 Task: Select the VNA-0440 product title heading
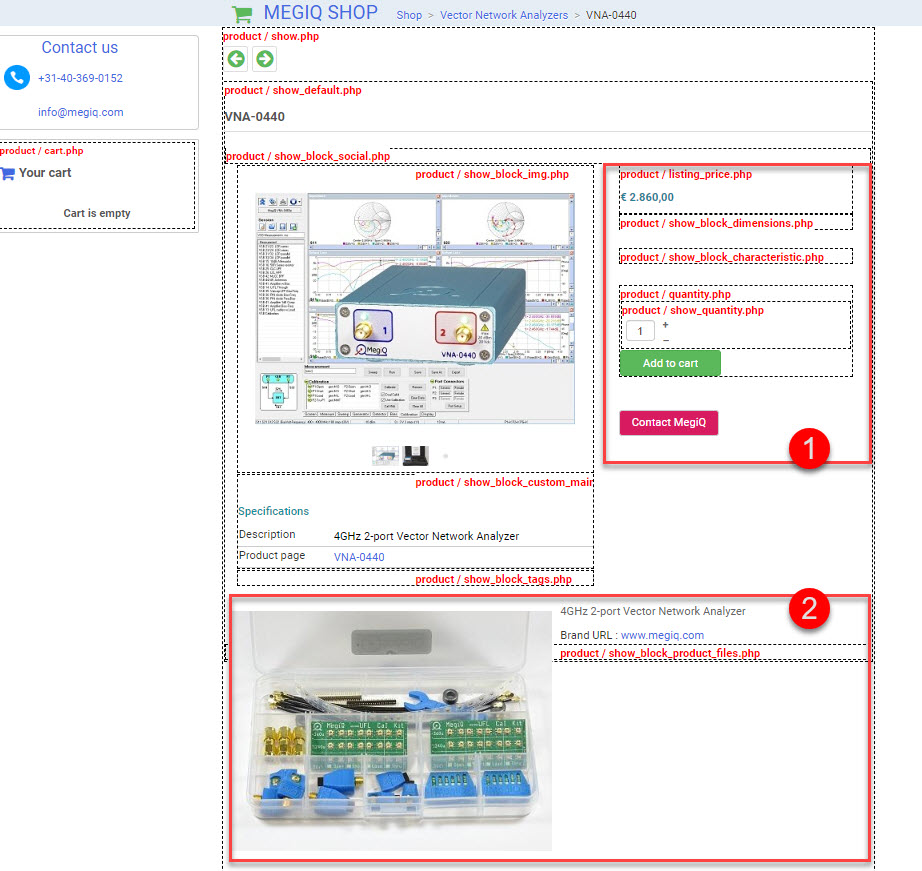[x=255, y=116]
